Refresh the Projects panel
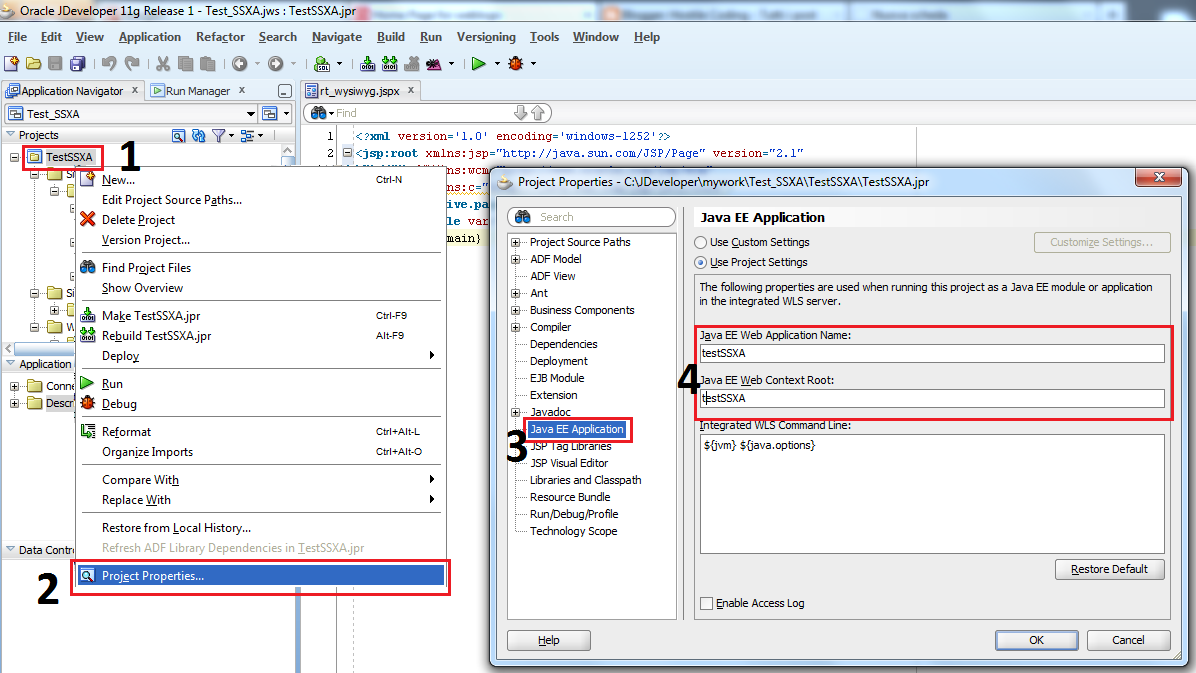This screenshot has height=673, width=1196. pyautogui.click(x=198, y=136)
